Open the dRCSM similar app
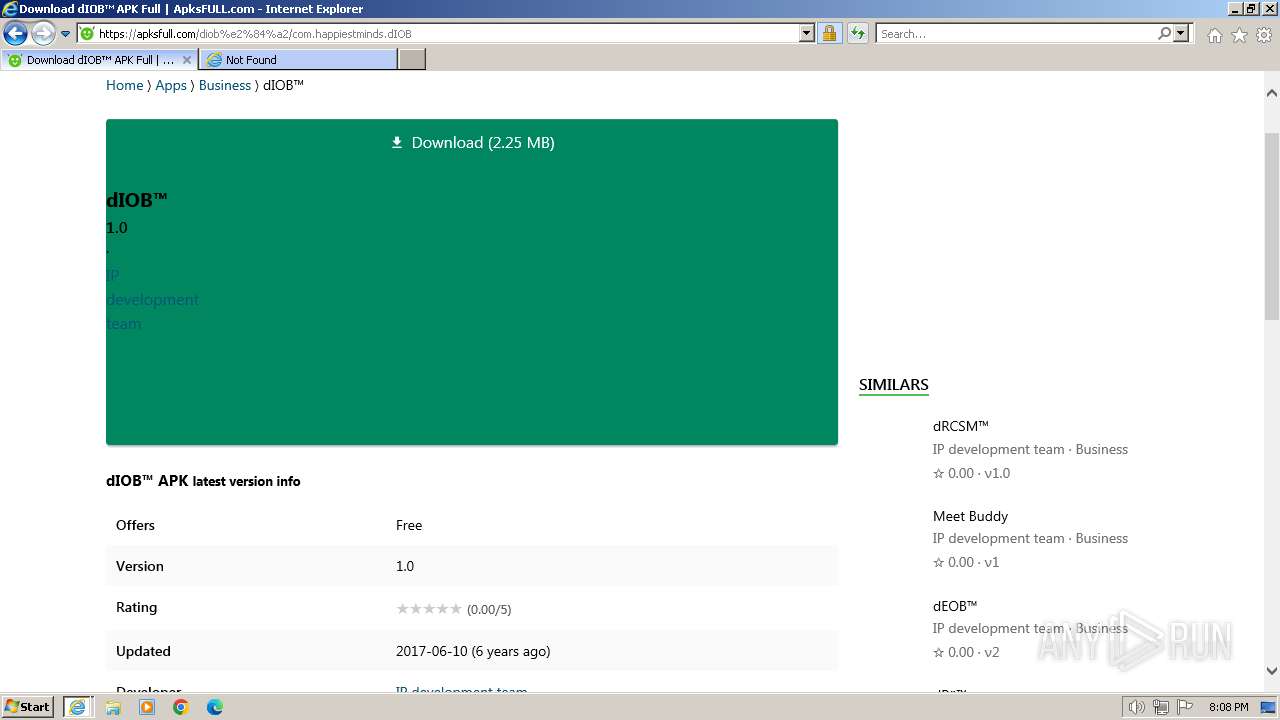The width and height of the screenshot is (1280, 720). click(x=960, y=426)
